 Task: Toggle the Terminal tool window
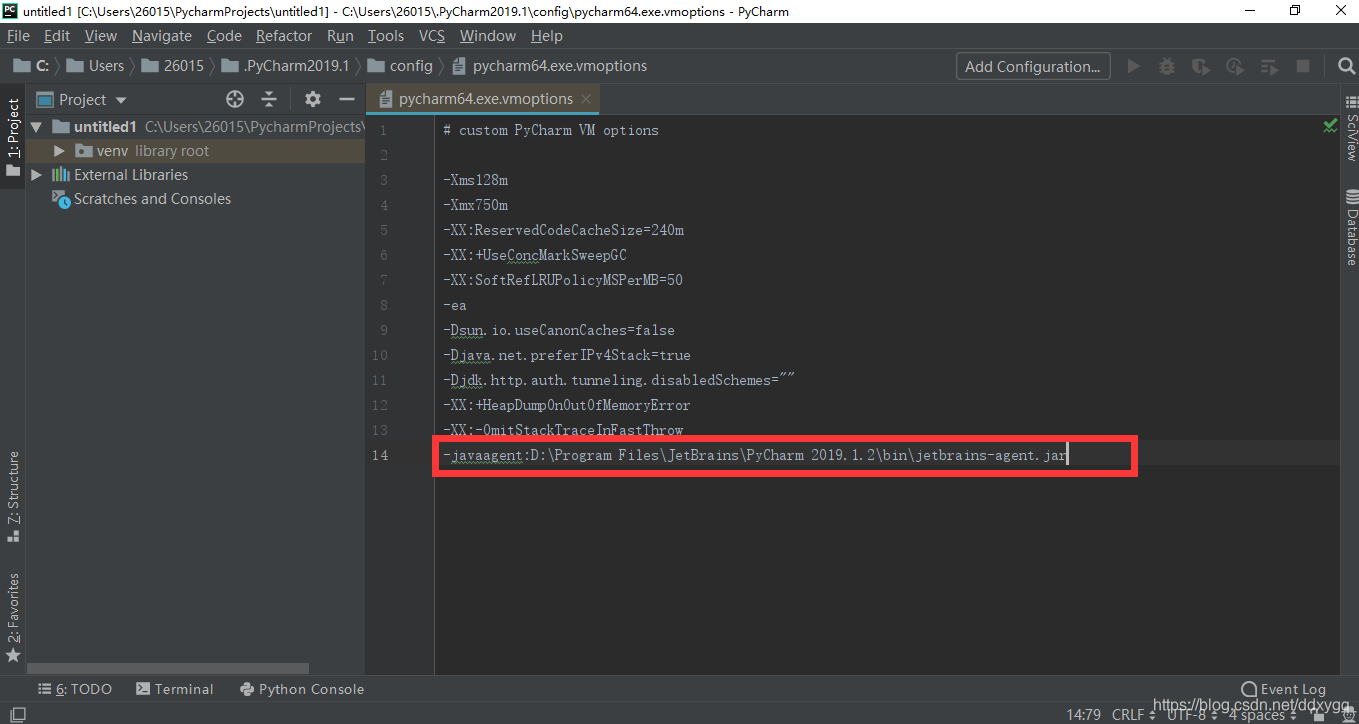tap(174, 689)
